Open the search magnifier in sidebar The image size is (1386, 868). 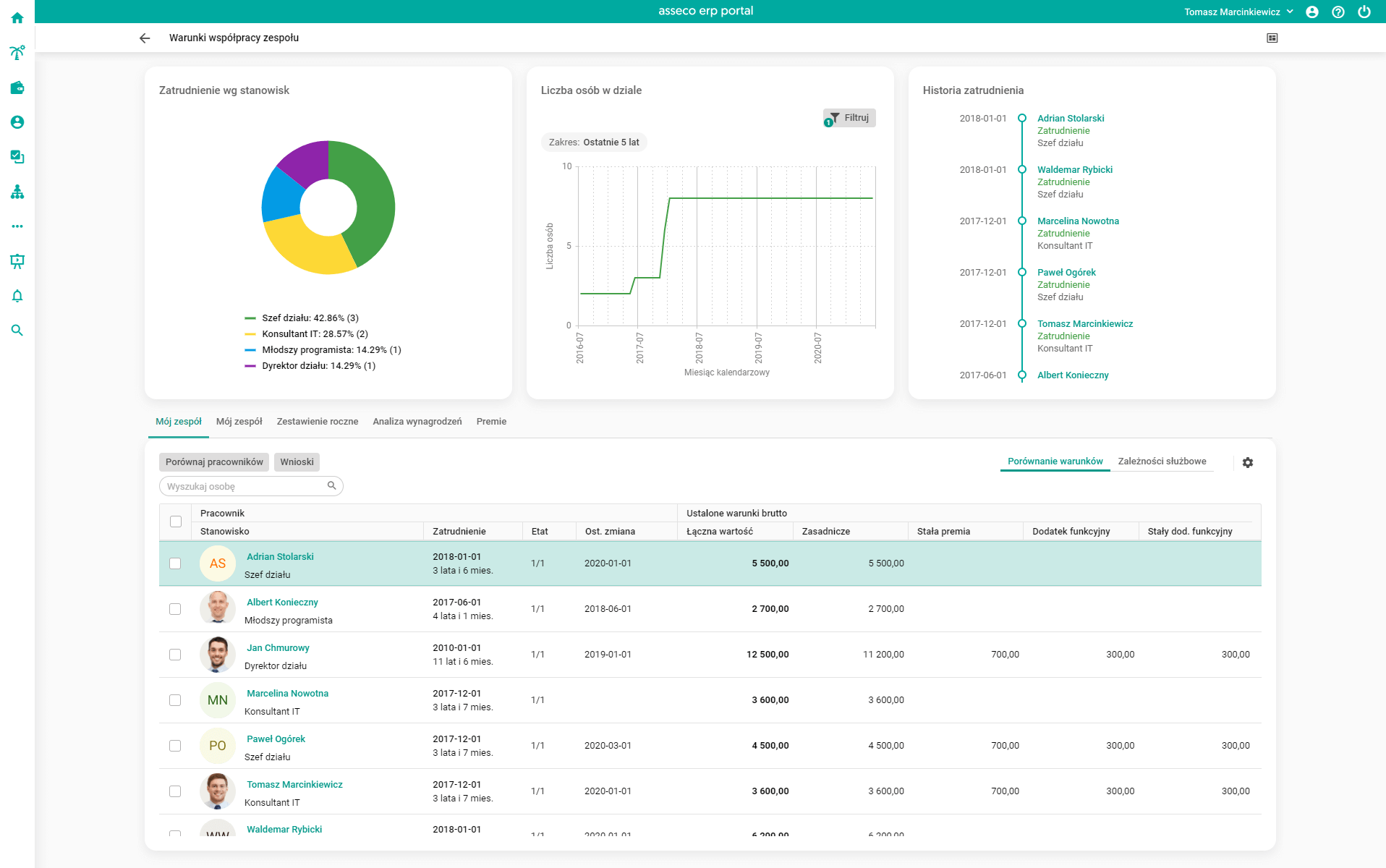point(17,331)
